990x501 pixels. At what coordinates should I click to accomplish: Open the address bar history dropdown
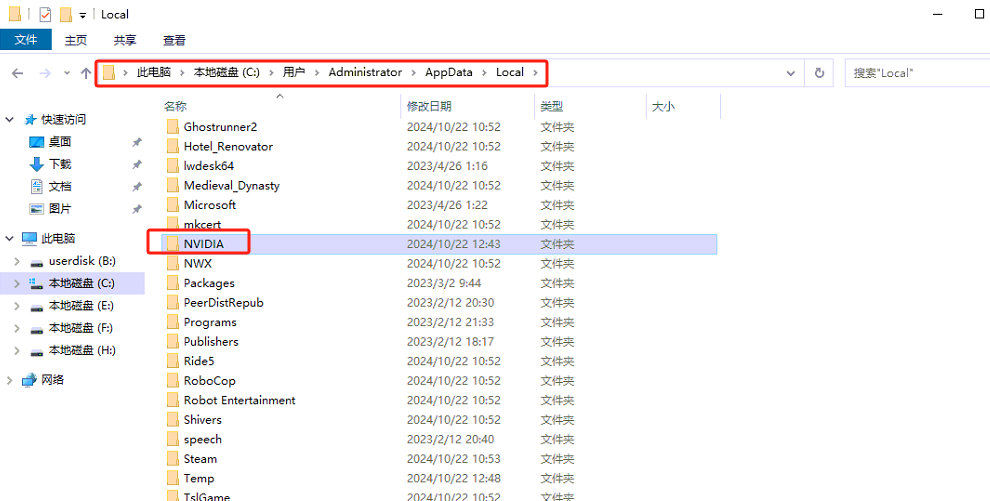[791, 73]
